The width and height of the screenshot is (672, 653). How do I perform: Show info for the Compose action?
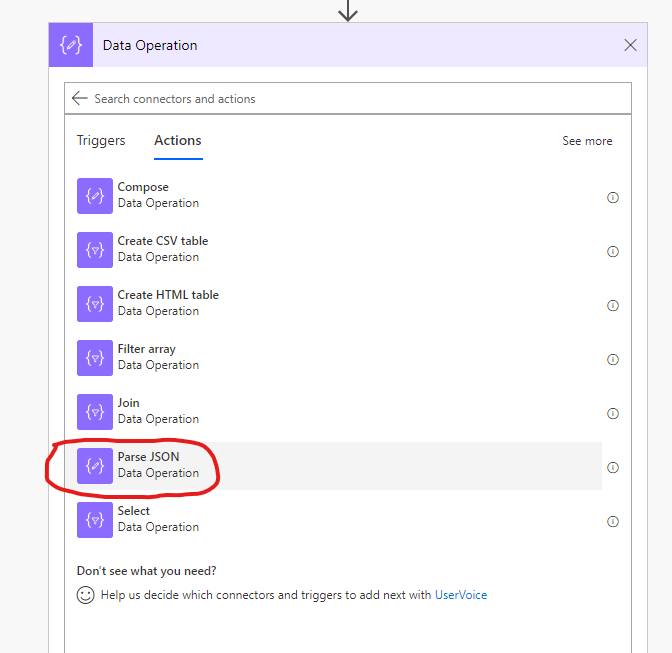[613, 198]
